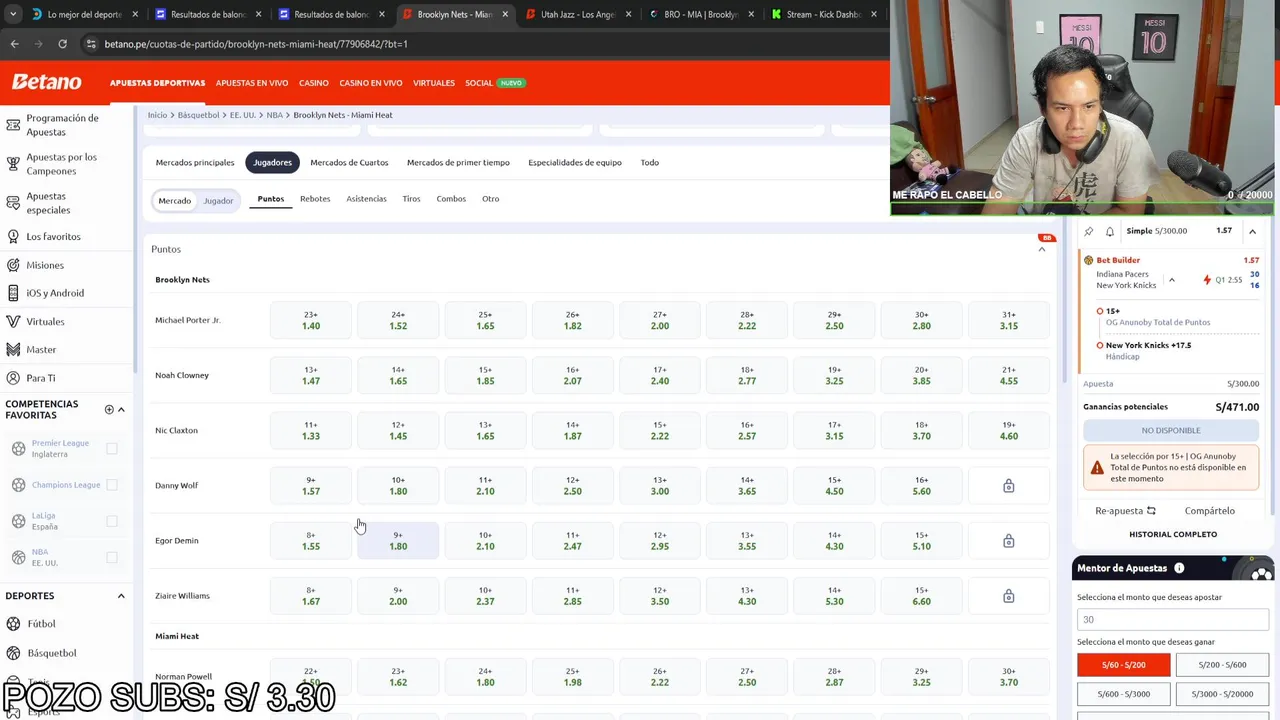Collapse Pacers vs Knicks match details
This screenshot has height=720, width=1280.
click(x=1172, y=280)
